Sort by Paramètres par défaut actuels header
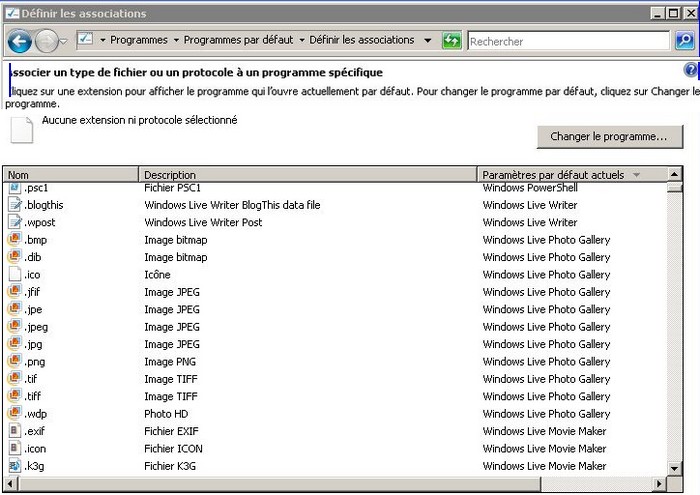 coord(572,175)
